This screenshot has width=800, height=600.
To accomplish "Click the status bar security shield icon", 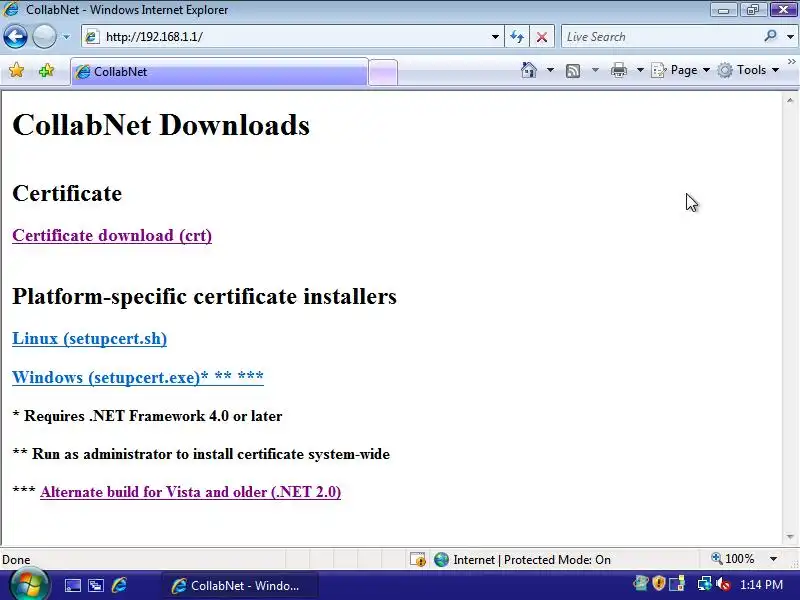I will [418, 560].
